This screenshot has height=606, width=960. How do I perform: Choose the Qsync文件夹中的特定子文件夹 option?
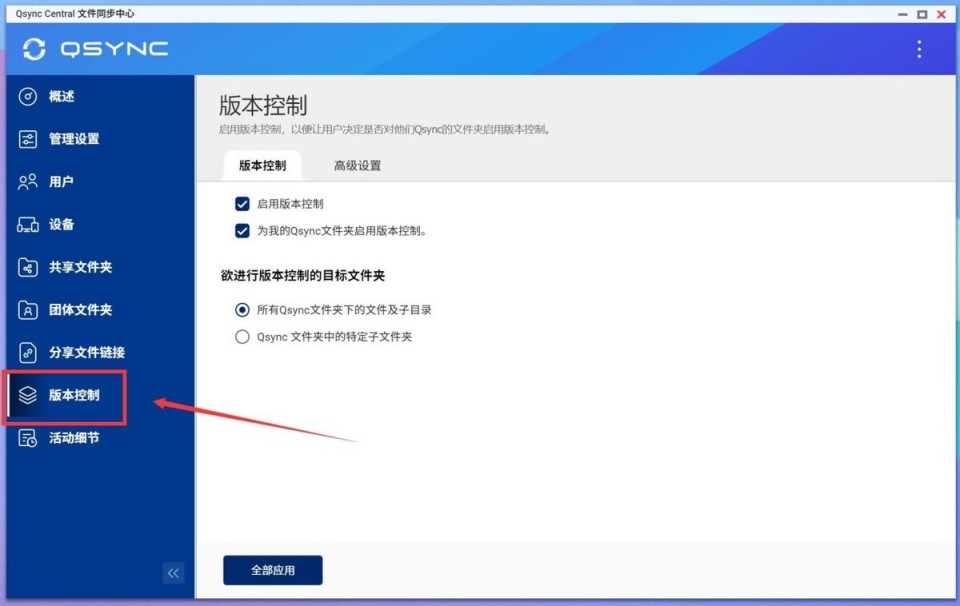pos(241,336)
